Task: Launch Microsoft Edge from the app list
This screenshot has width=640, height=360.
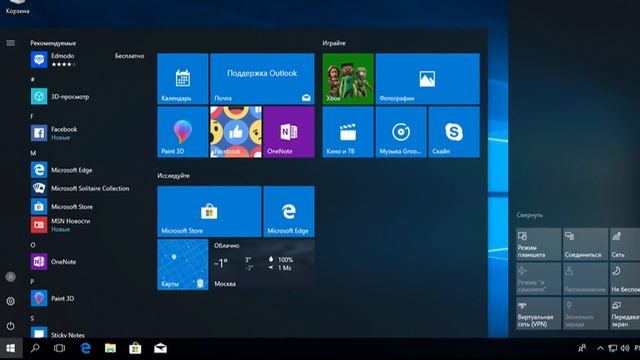Action: click(x=87, y=170)
